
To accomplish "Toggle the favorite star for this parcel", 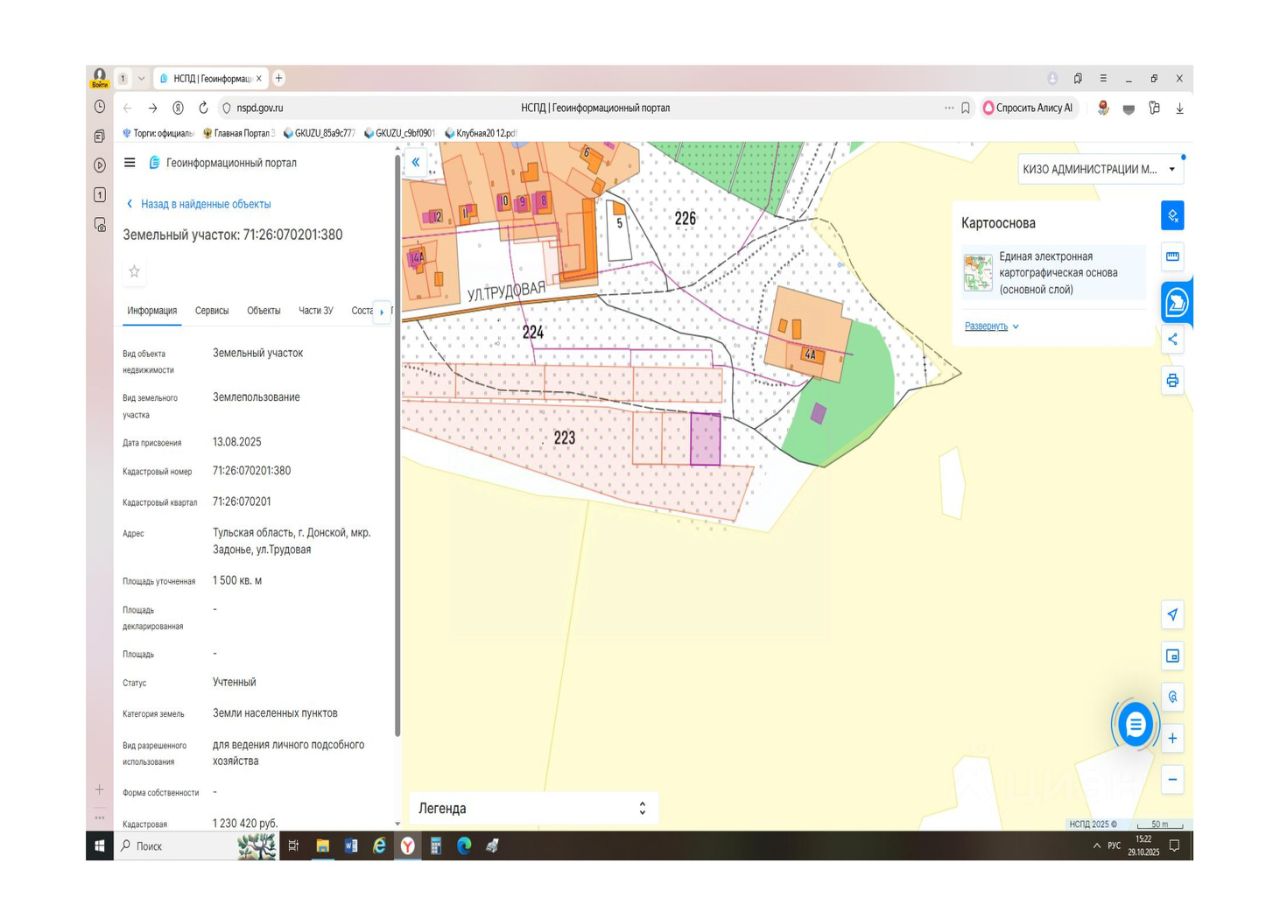I will pyautogui.click(x=134, y=271).
